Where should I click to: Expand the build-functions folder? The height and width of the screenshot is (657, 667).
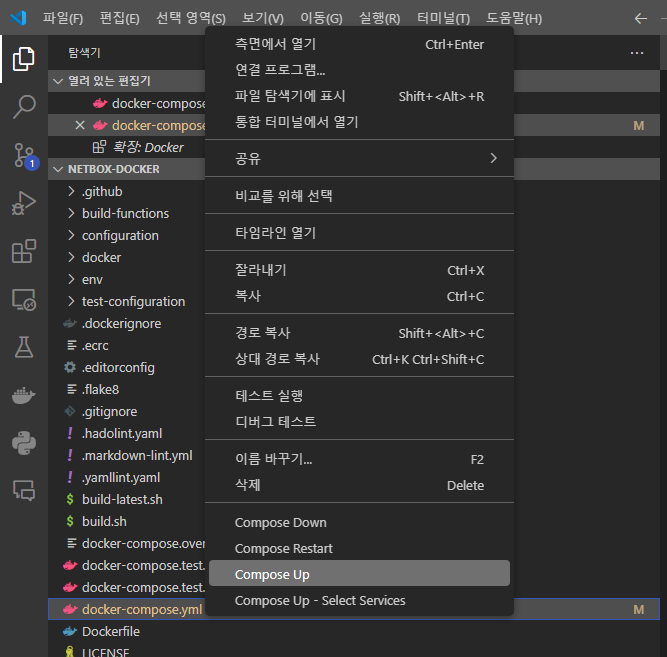click(x=71, y=213)
